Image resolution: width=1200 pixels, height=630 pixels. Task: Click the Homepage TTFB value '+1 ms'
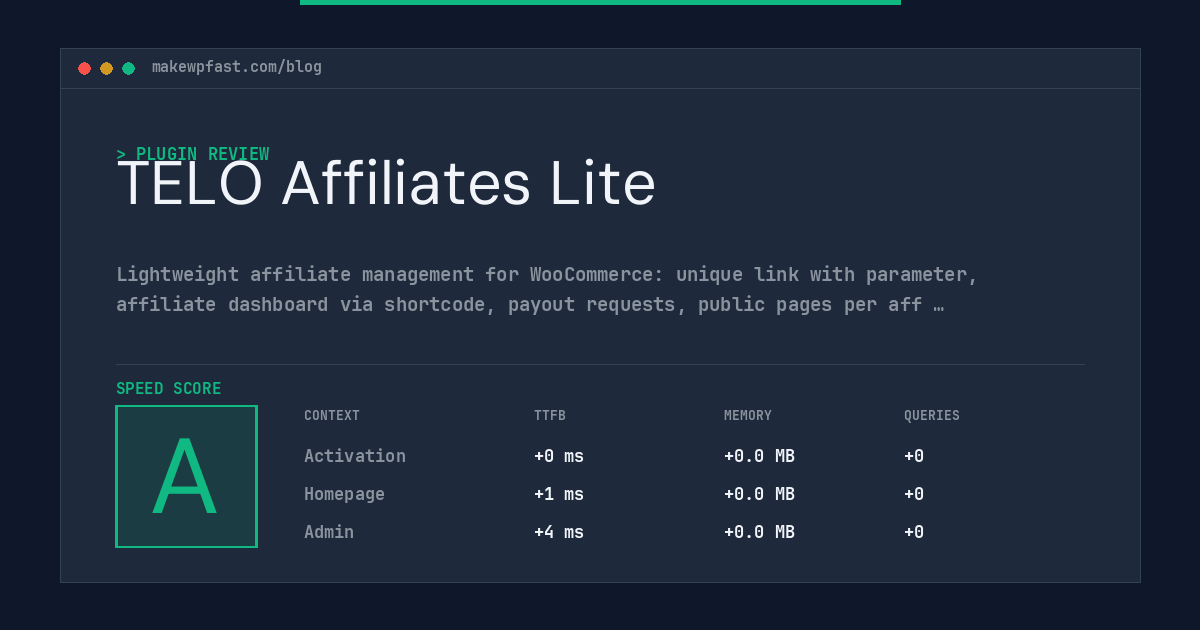point(559,494)
